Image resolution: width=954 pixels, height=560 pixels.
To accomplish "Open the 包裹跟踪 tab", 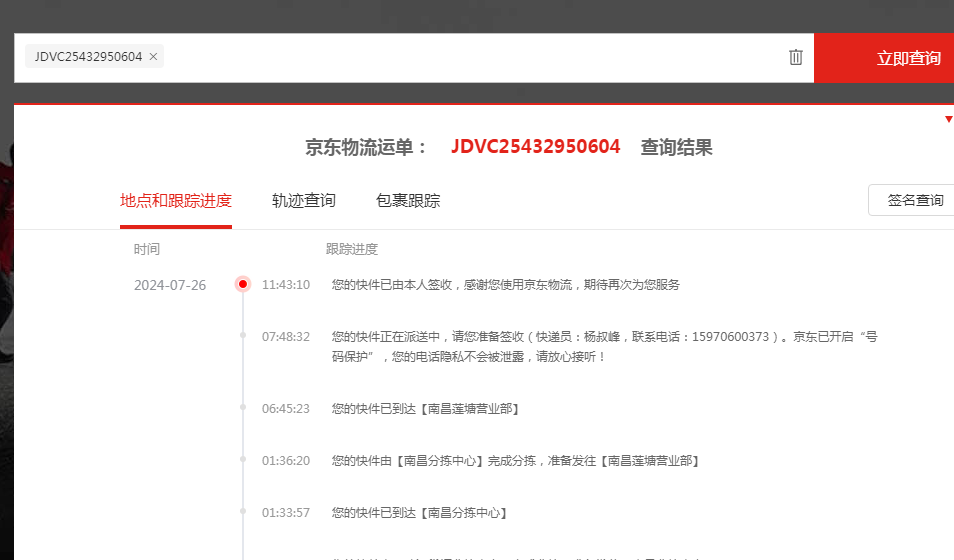I will 408,201.
